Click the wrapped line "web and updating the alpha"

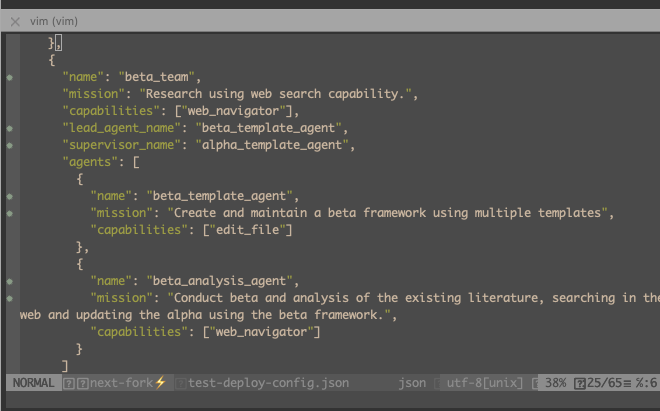(205, 315)
